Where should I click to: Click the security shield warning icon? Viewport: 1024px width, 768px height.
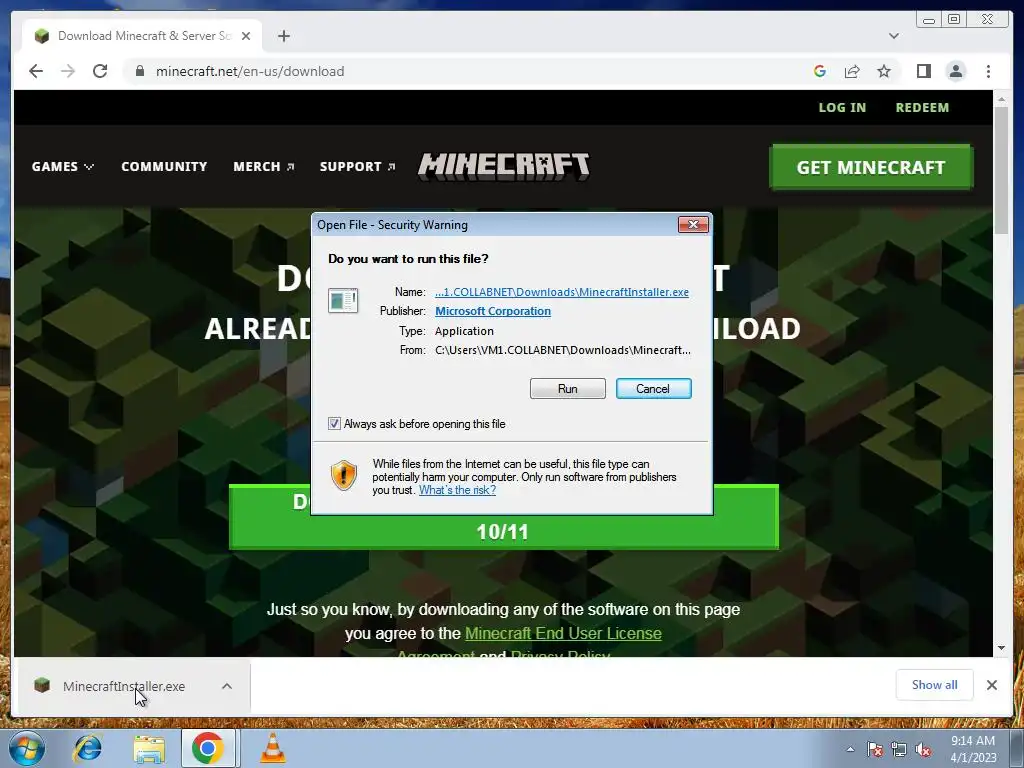coord(344,475)
